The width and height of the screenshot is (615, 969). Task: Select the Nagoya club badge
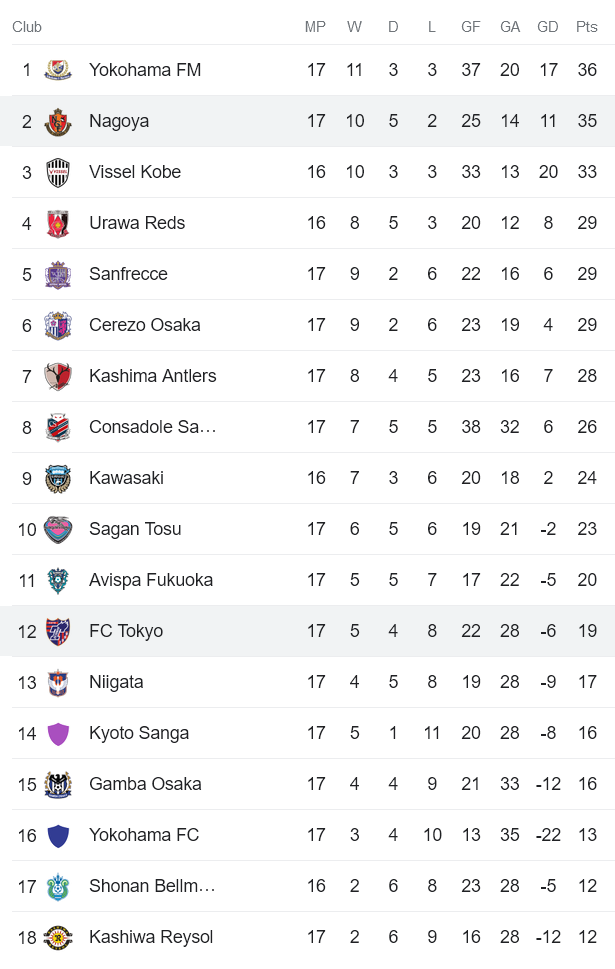tap(57, 121)
